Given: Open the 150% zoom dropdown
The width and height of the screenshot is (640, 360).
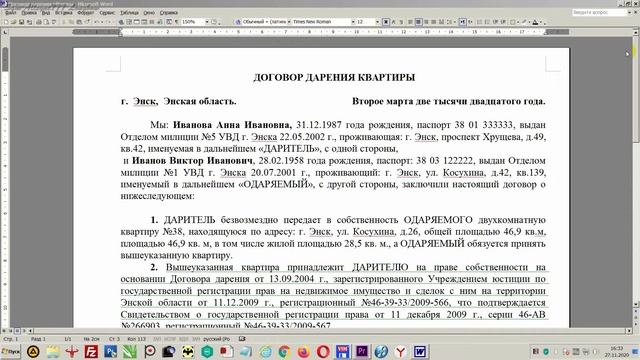Looking at the screenshot, I should [207, 22].
